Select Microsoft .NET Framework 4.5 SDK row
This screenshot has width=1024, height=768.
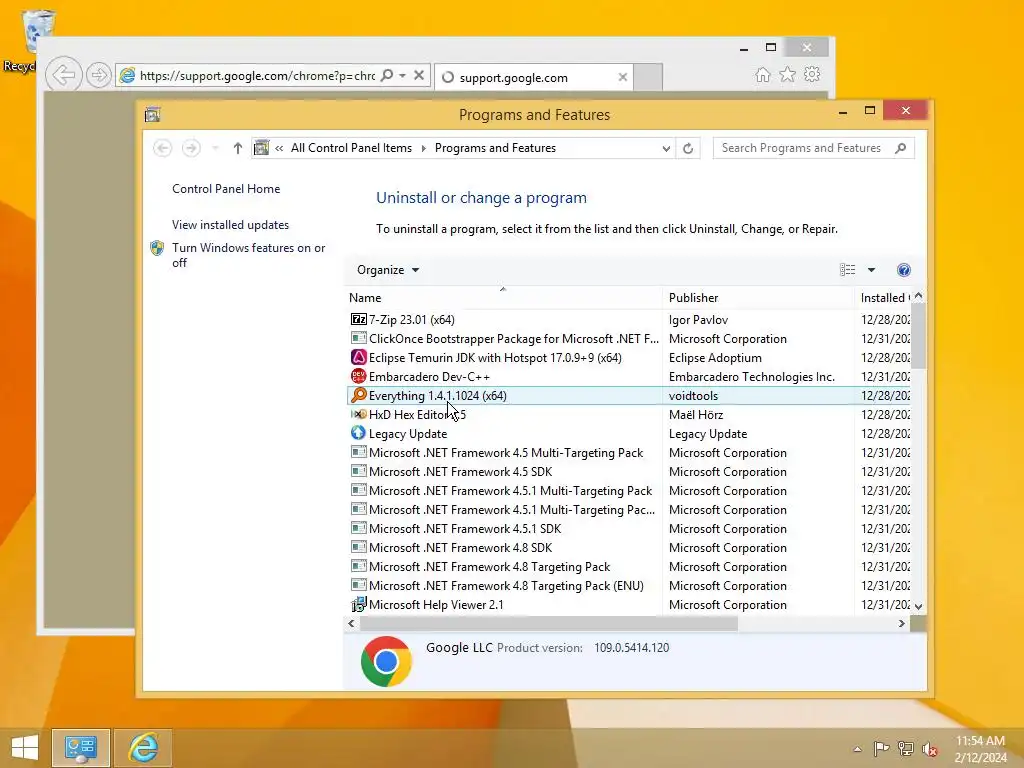(x=630, y=472)
